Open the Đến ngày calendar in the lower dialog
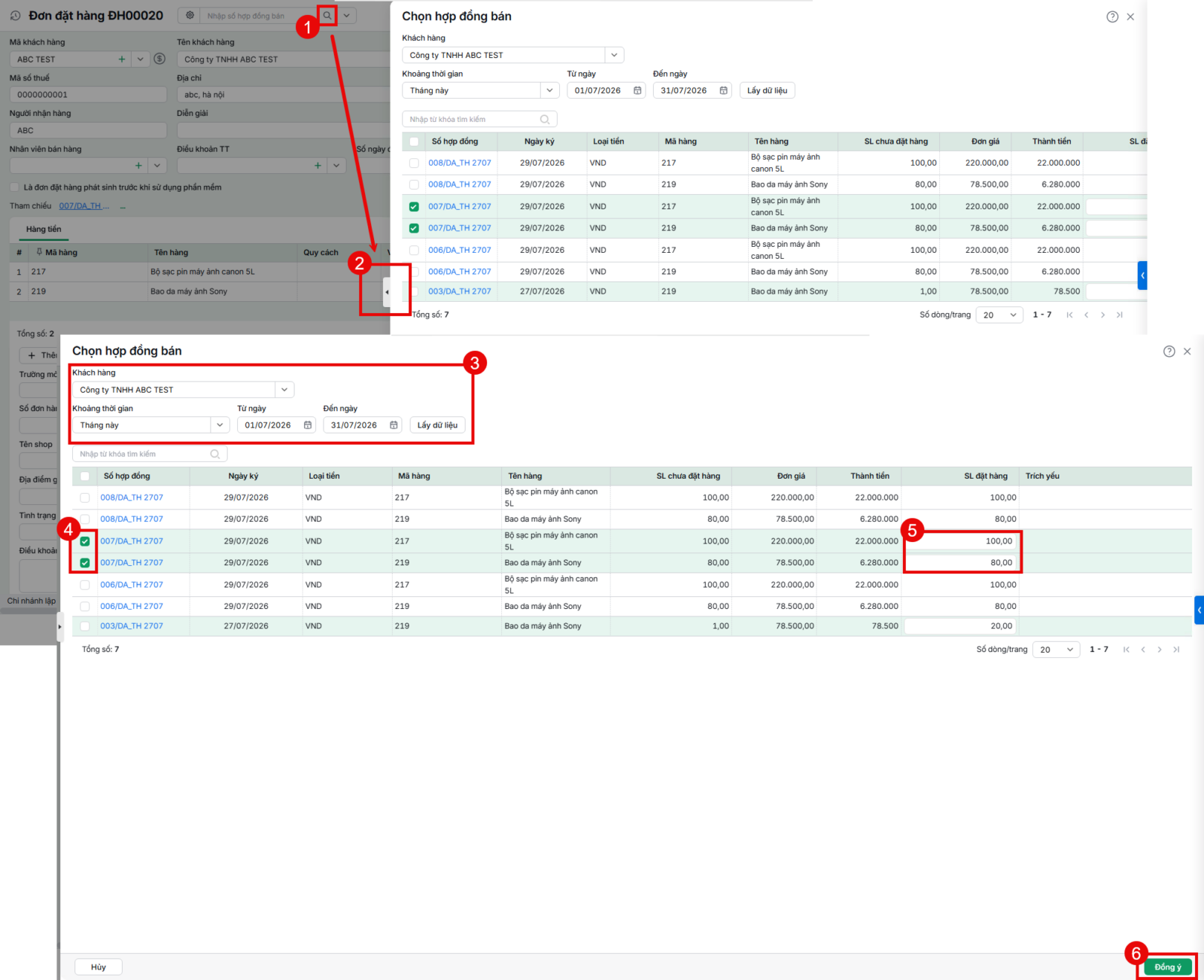Viewport: 1204px width, 980px height. pos(394,425)
